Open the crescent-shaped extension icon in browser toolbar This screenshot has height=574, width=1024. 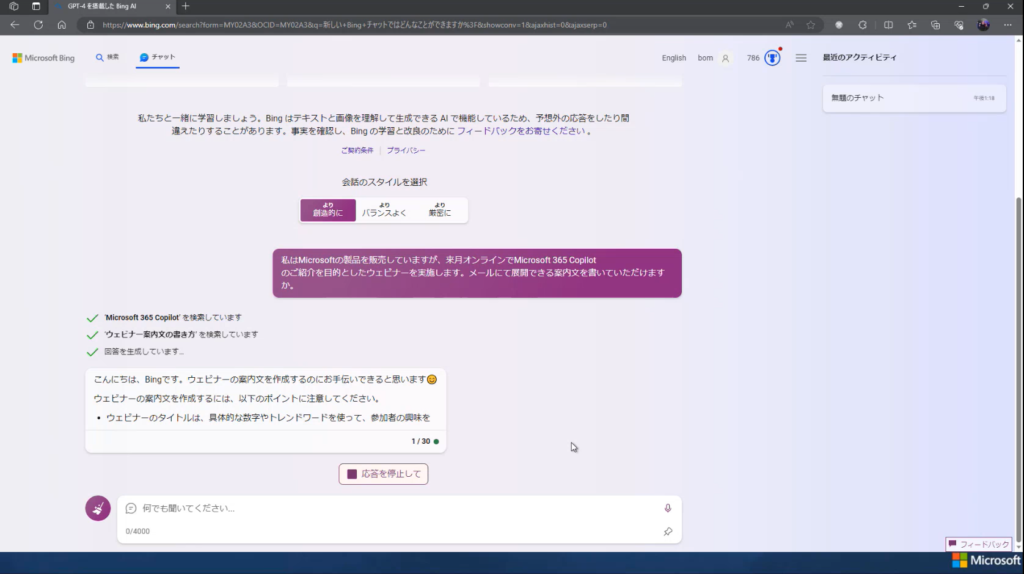pos(862,25)
